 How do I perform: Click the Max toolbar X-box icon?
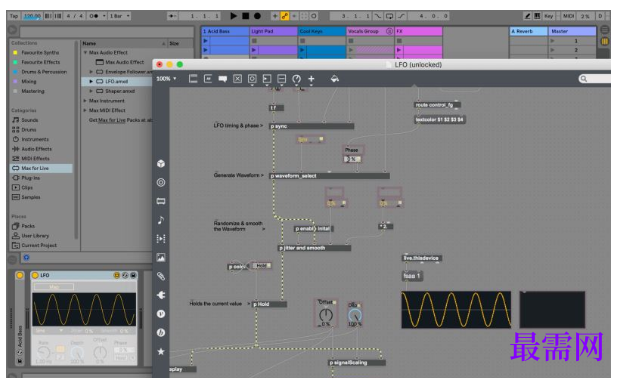pyautogui.click(x=237, y=79)
